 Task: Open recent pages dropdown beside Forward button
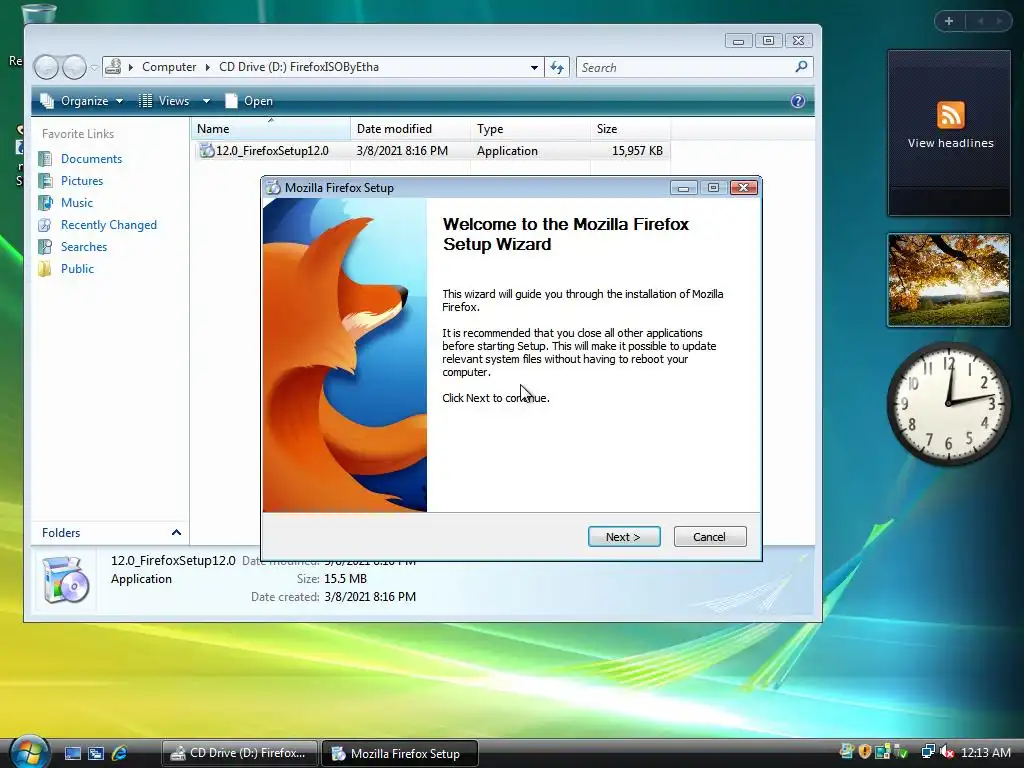pos(94,67)
